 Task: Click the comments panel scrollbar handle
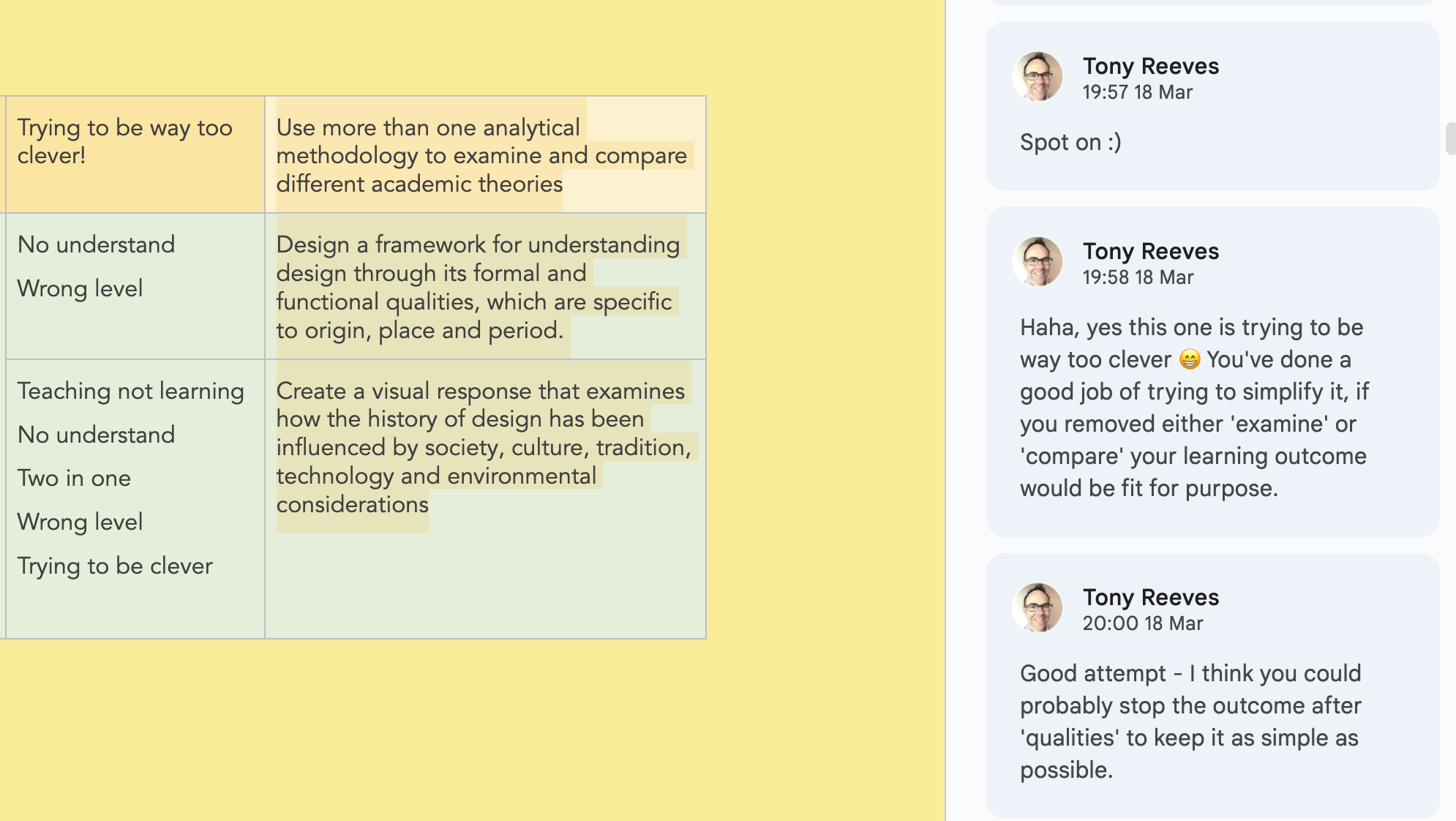(x=1450, y=138)
